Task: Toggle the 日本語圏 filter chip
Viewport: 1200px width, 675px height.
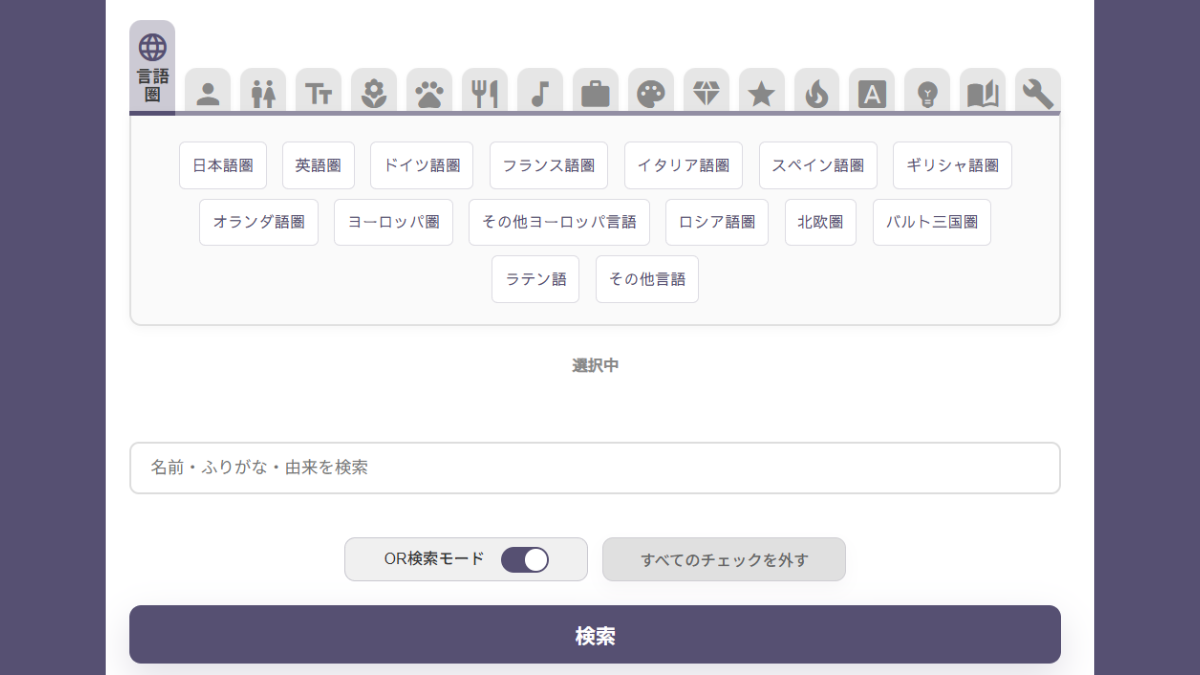Action: click(223, 166)
